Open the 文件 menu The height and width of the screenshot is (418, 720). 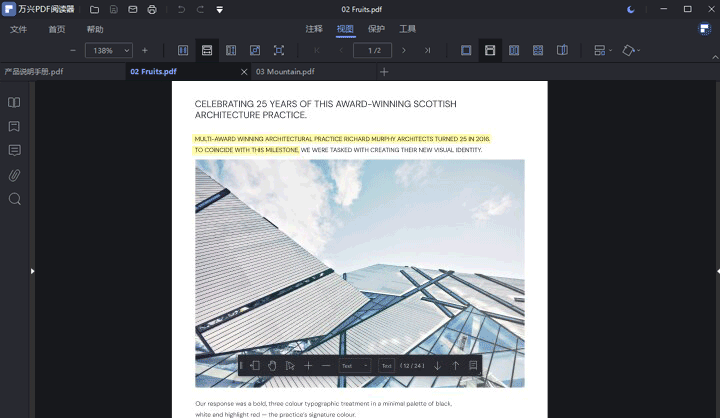click(x=18, y=29)
